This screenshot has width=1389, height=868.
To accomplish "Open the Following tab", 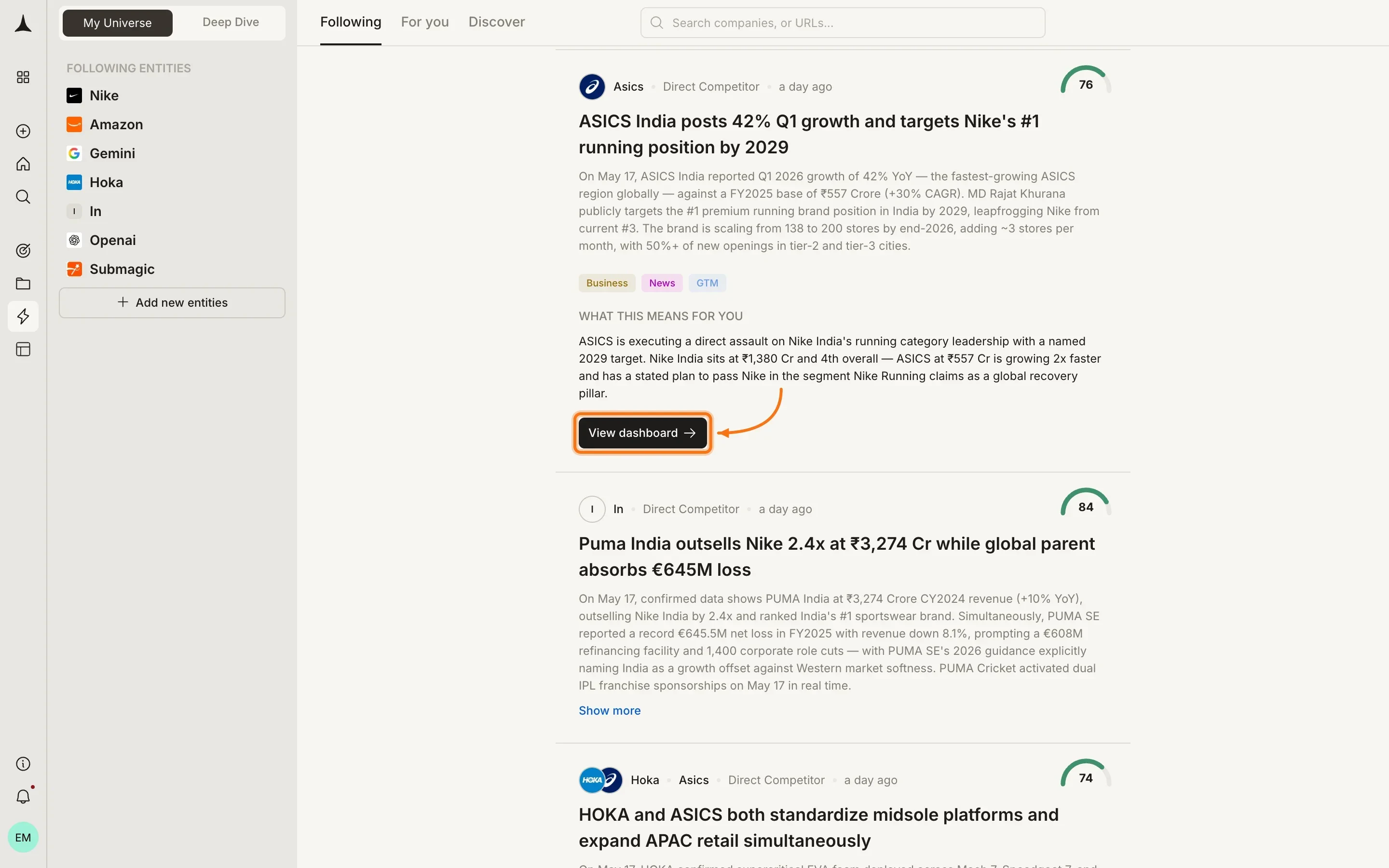I will (x=351, y=22).
